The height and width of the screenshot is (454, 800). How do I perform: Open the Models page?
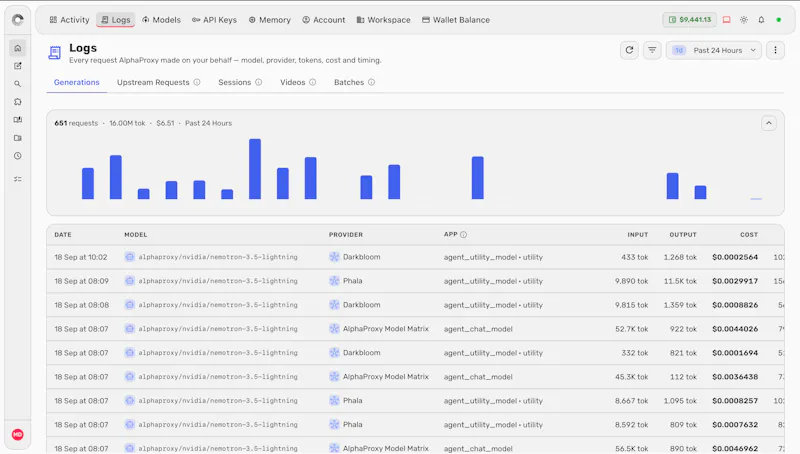pos(161,20)
